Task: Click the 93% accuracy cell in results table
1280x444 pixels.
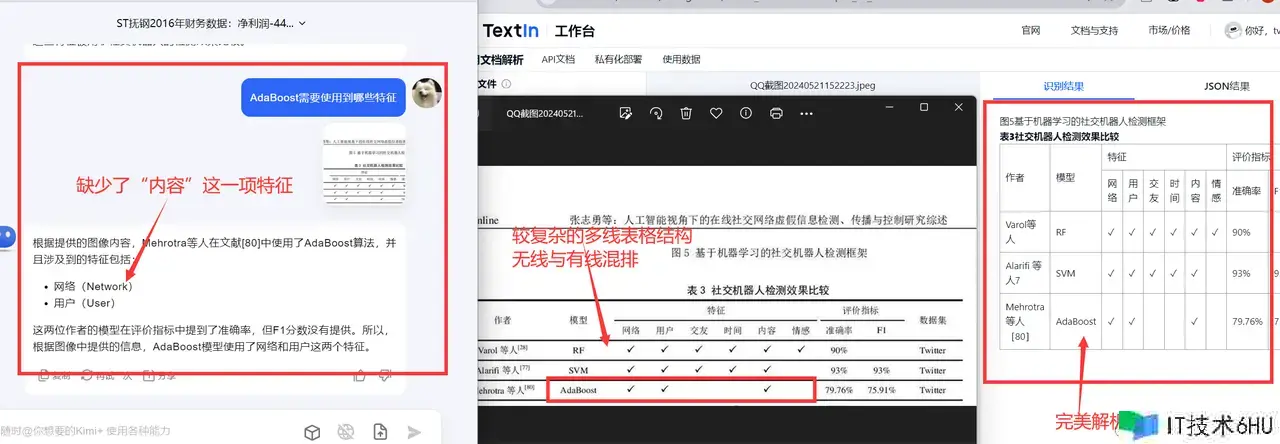Action: 1250,272
